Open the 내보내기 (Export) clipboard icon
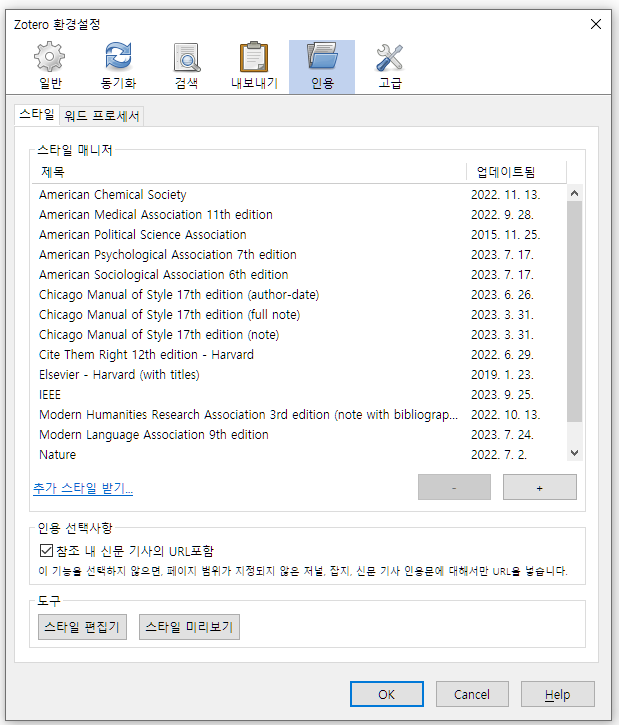This screenshot has height=725, width=619. pyautogui.click(x=254, y=67)
